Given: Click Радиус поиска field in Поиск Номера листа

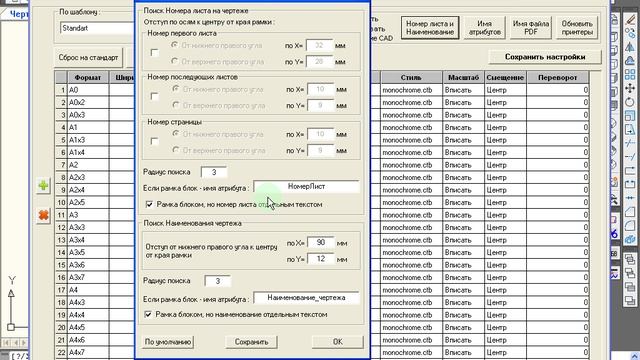Looking at the screenshot, I should pyautogui.click(x=214, y=172).
